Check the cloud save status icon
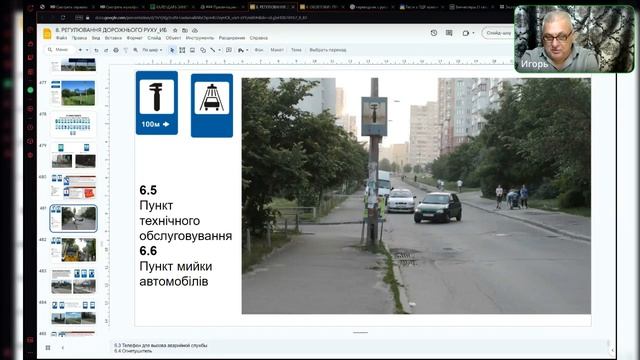Viewport: 640px width, 360px height. click(x=195, y=30)
